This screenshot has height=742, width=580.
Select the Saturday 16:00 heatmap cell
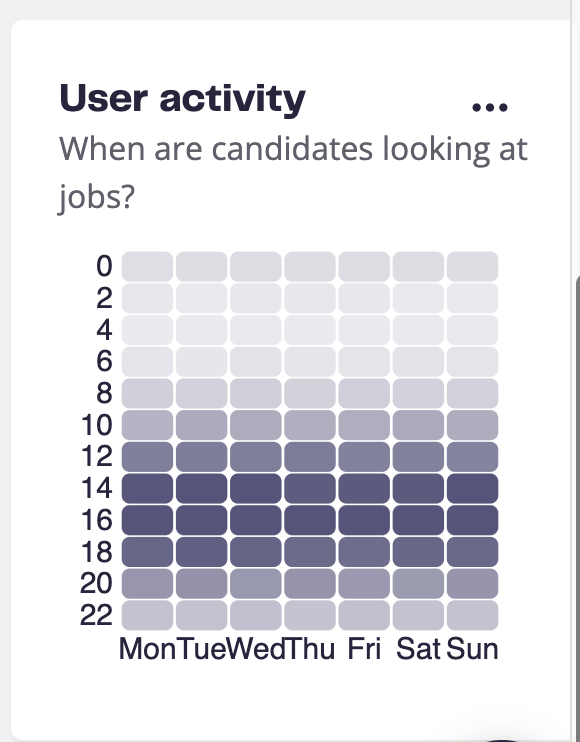pyautogui.click(x=418, y=520)
